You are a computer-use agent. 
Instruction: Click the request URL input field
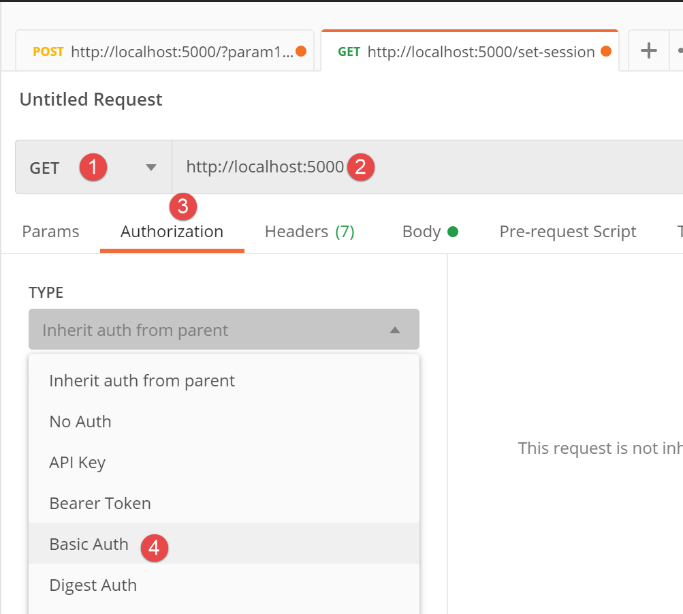tap(500, 167)
